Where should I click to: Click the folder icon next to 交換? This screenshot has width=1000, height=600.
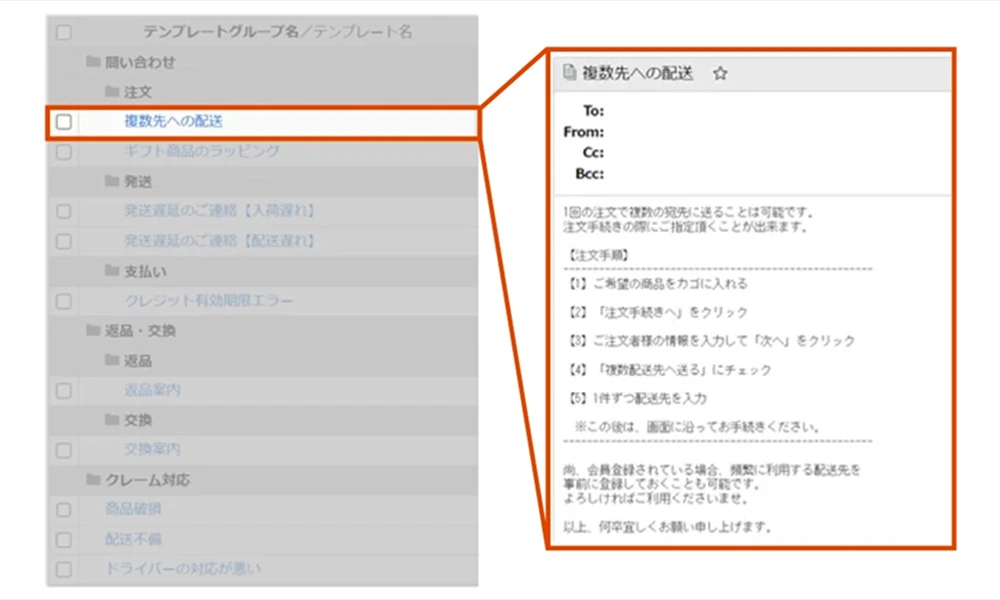click(x=112, y=419)
